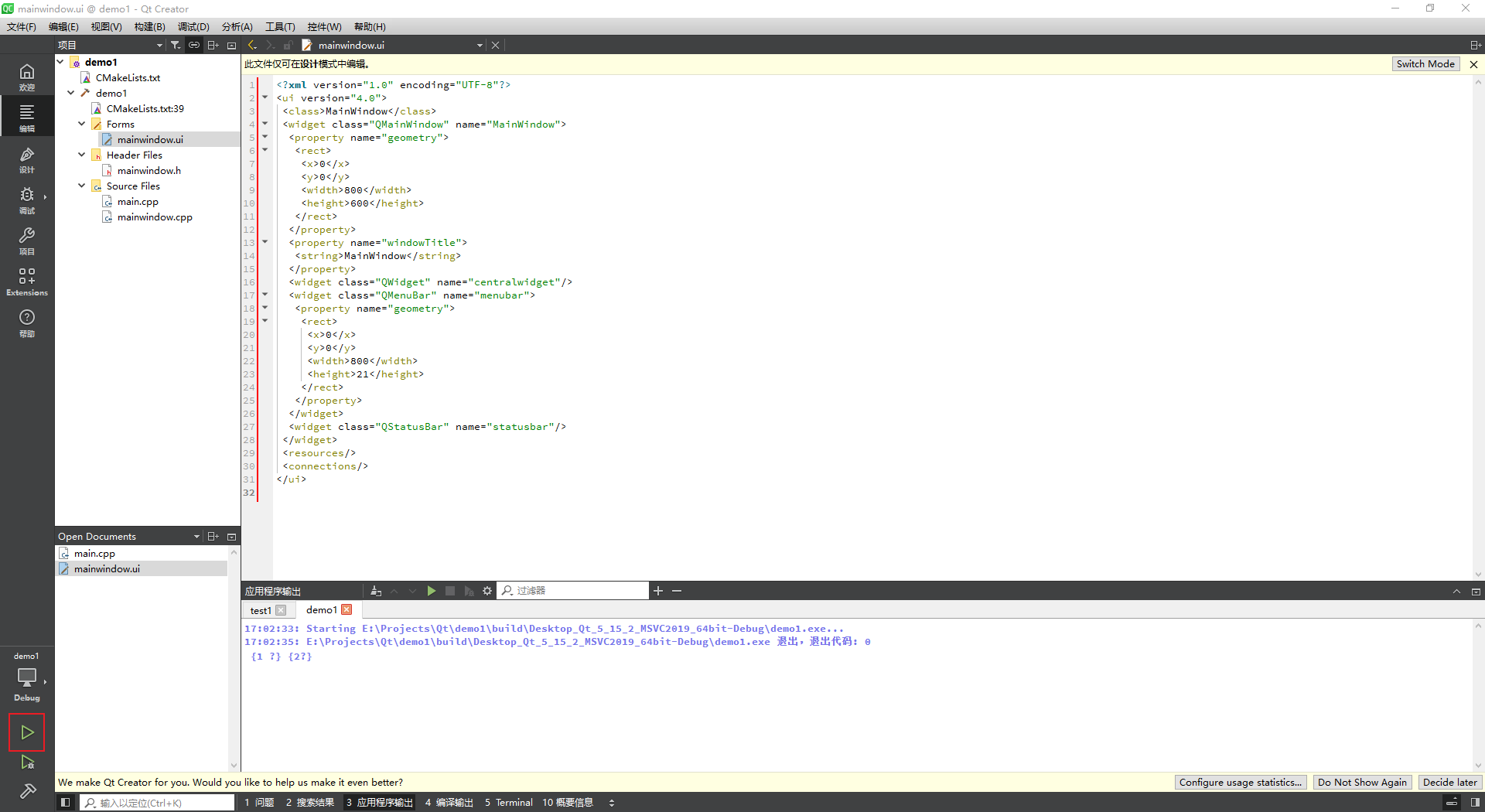Screen dimensions: 1485x812
Task: Open the Welcome mode in sidebar
Action: click(x=27, y=77)
